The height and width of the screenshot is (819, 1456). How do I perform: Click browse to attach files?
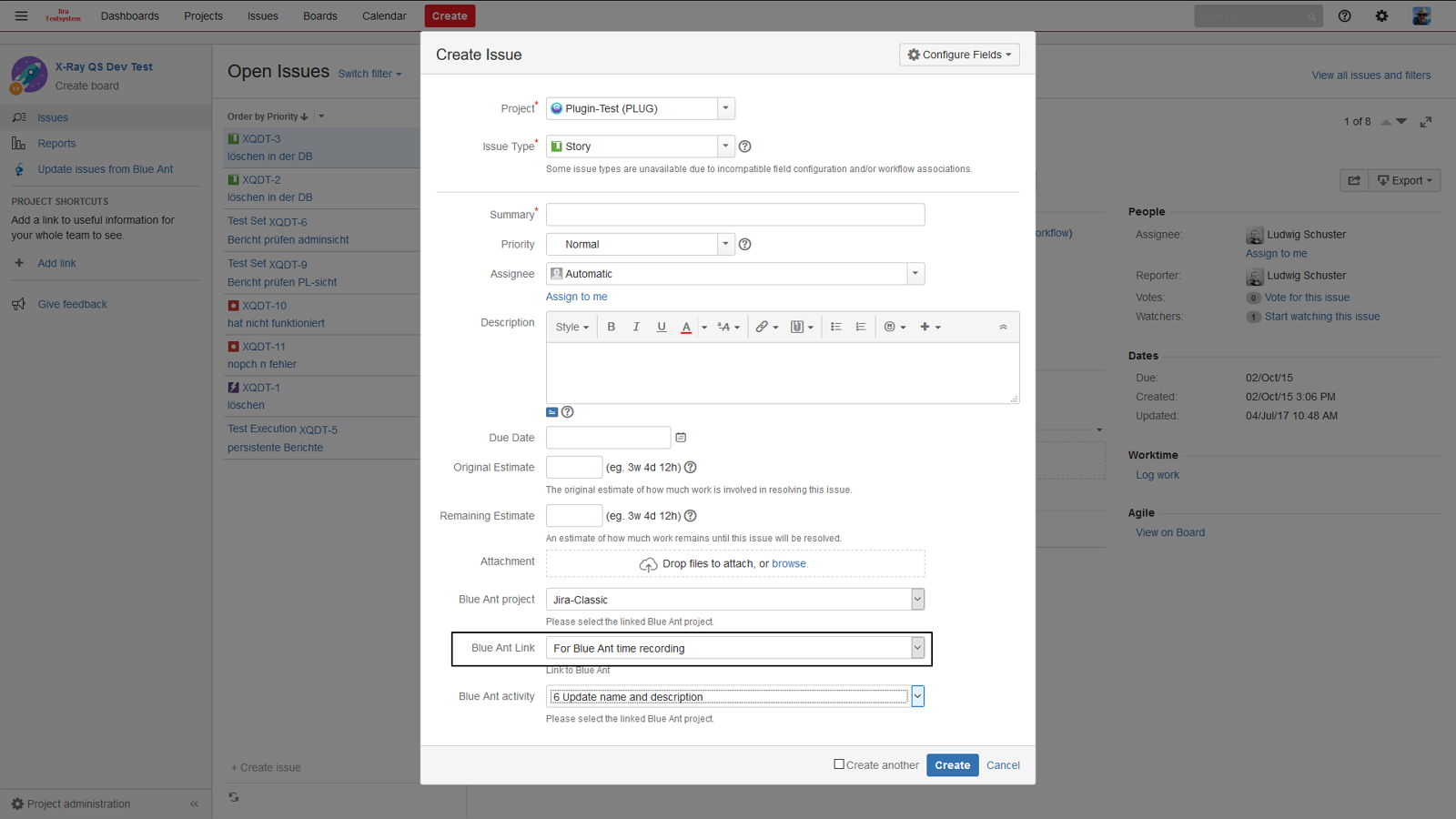[789, 563]
